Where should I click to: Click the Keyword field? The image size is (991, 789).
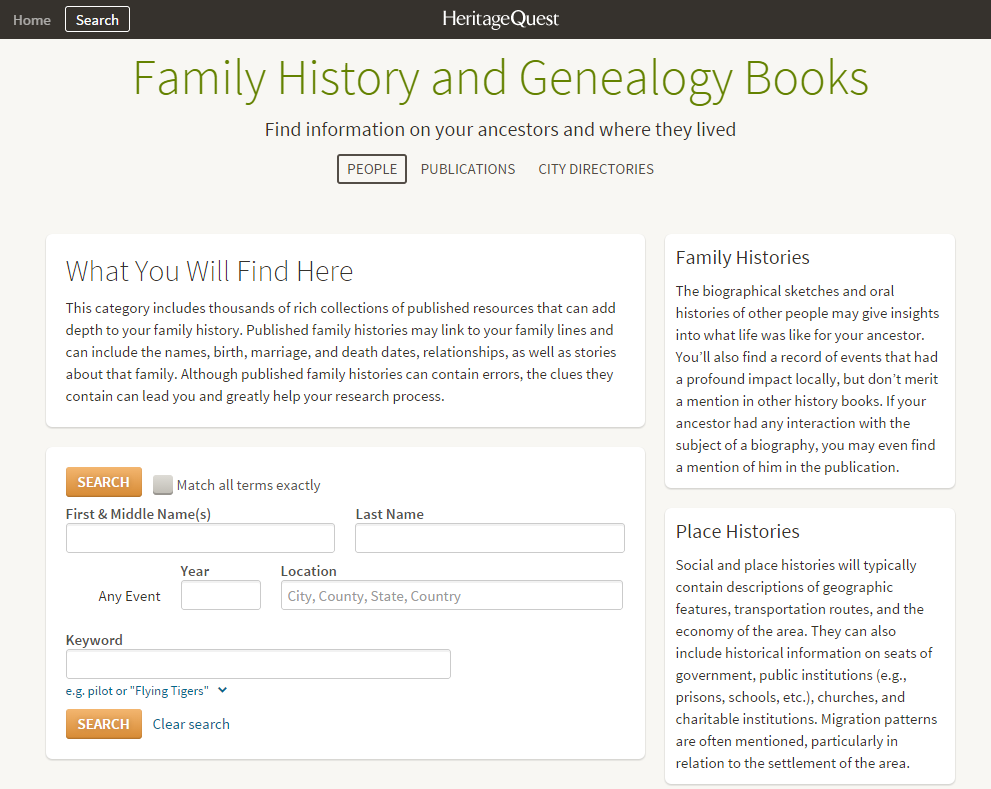click(257, 663)
